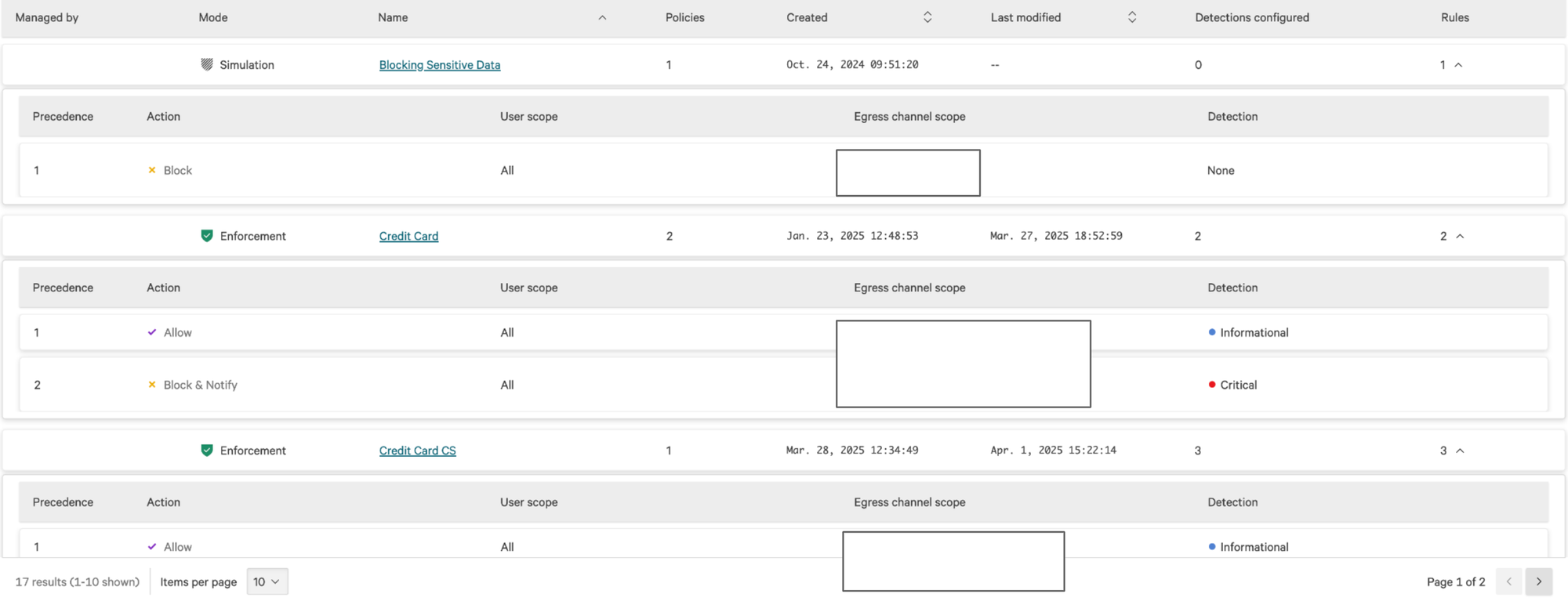Click the Allow checkmark icon in Credit Card rule
Screen dimensions: 1568x601
pyautogui.click(x=151, y=332)
